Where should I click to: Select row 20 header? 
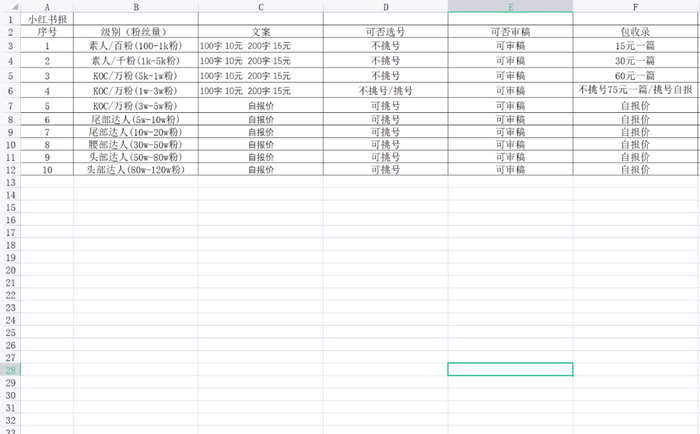tap(10, 270)
